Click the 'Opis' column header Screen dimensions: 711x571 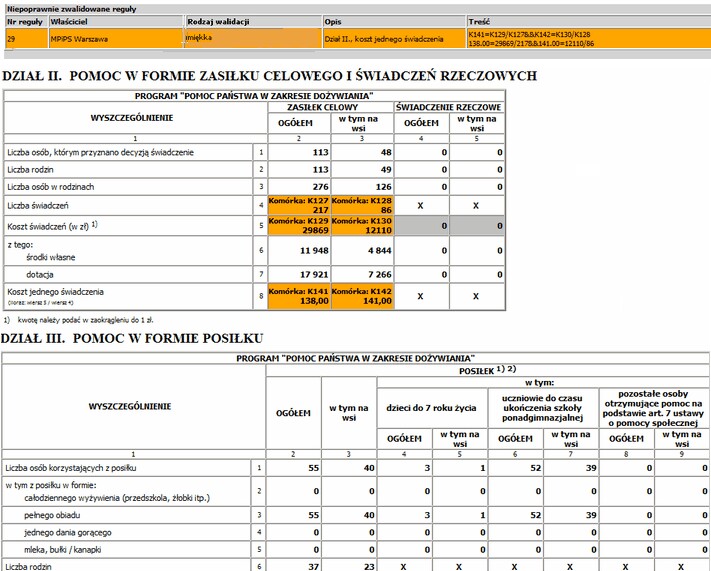tap(393, 21)
